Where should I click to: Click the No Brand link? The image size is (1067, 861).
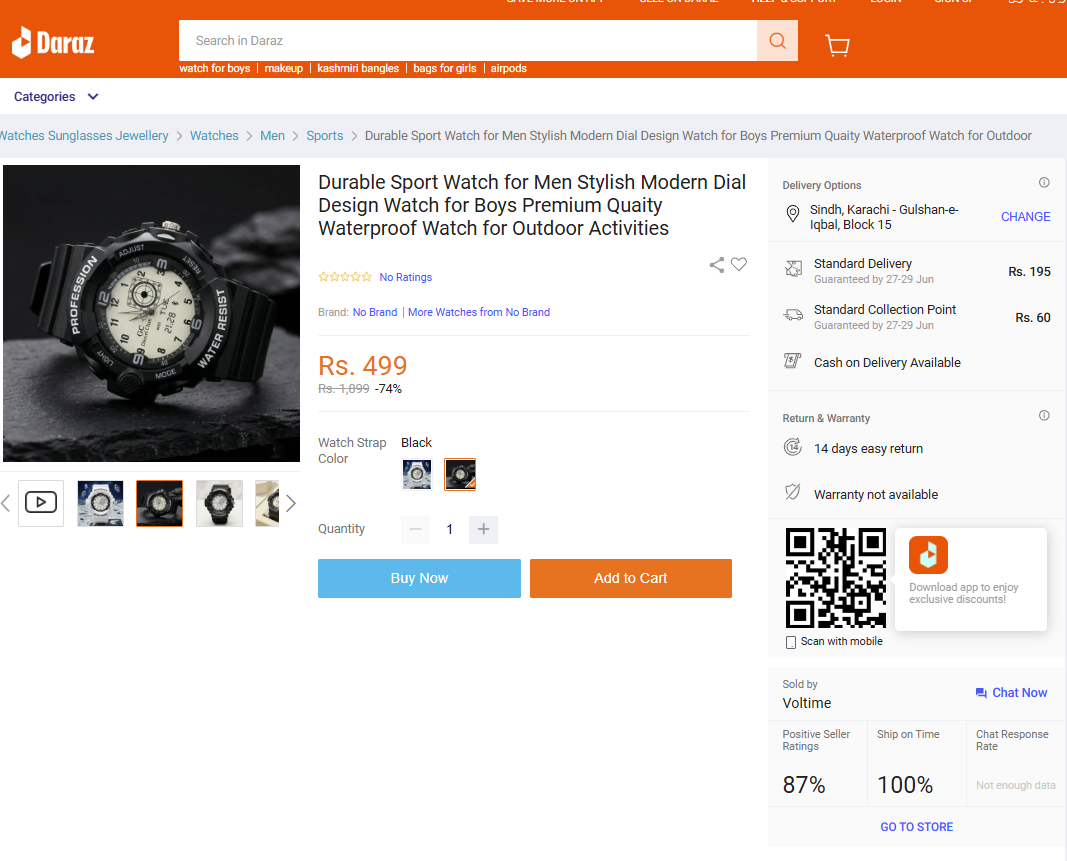(375, 312)
